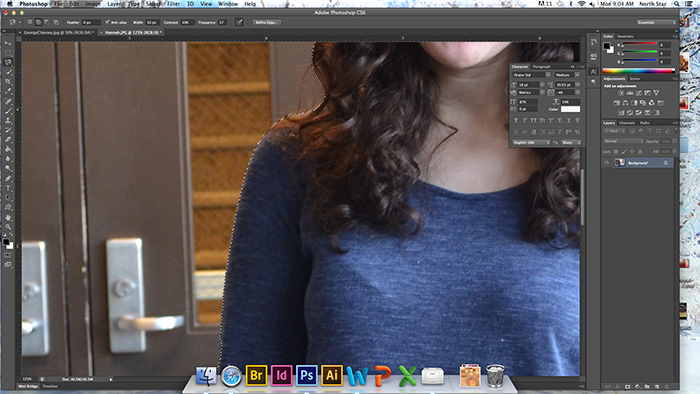Open Paragraph panel icon in dock strip

593,82
